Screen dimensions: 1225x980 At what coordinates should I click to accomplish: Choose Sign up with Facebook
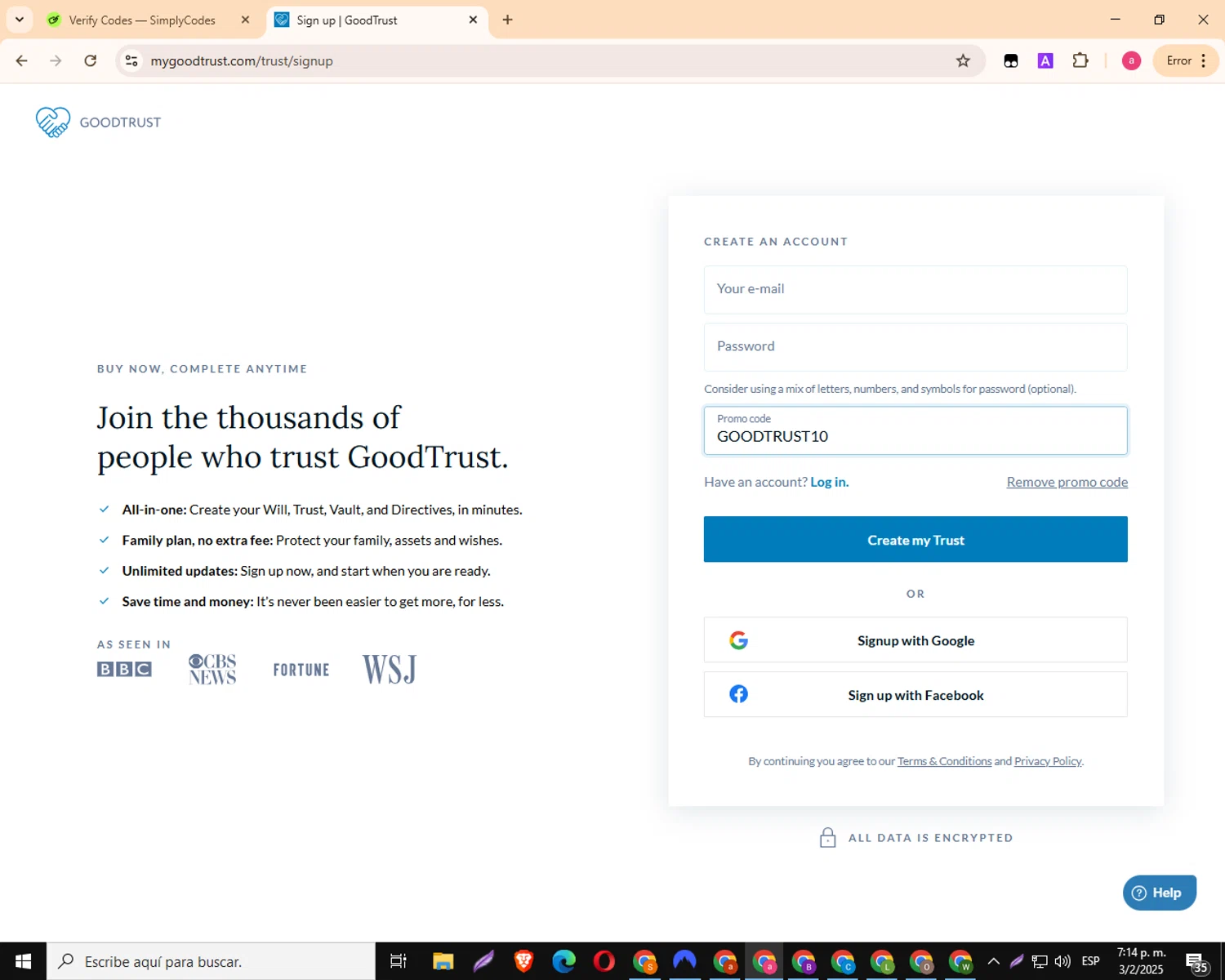[915, 694]
